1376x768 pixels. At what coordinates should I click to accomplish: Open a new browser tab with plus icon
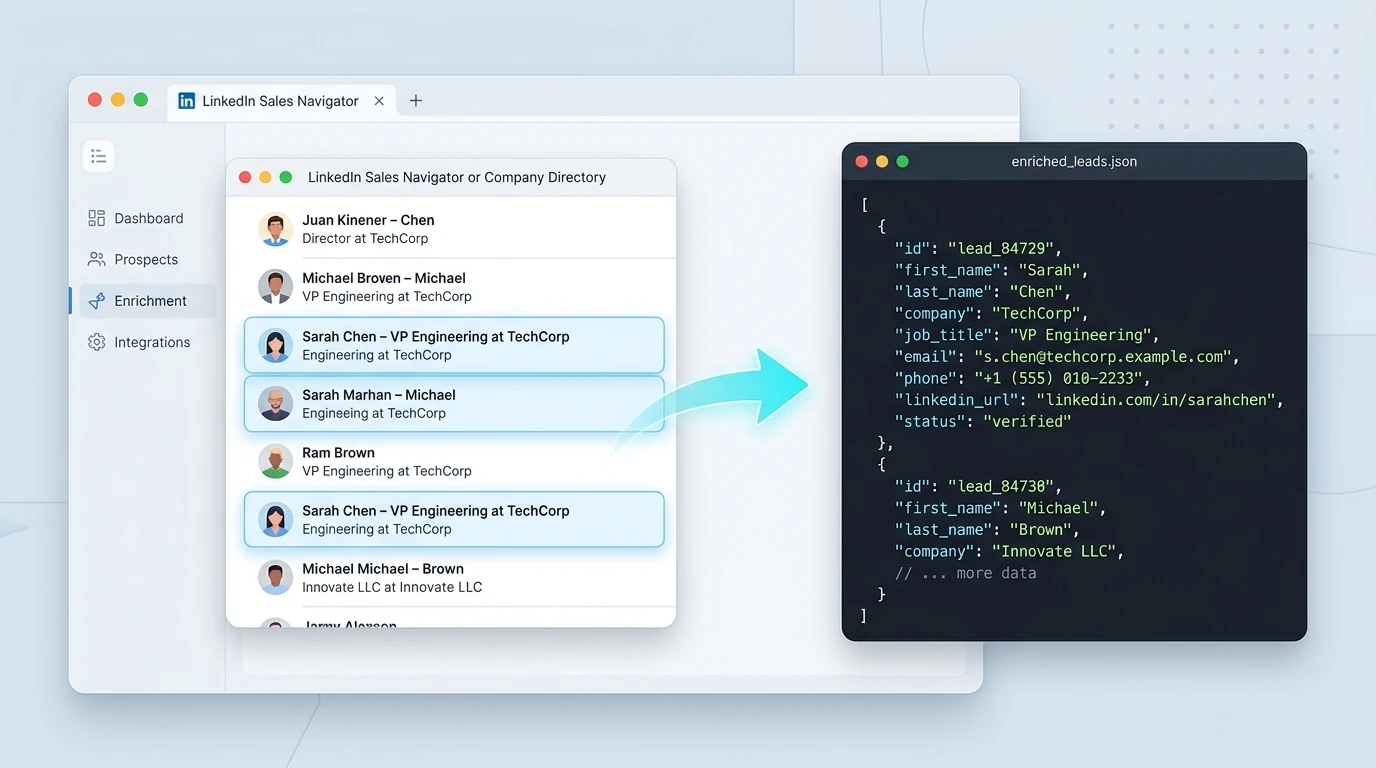pos(416,101)
